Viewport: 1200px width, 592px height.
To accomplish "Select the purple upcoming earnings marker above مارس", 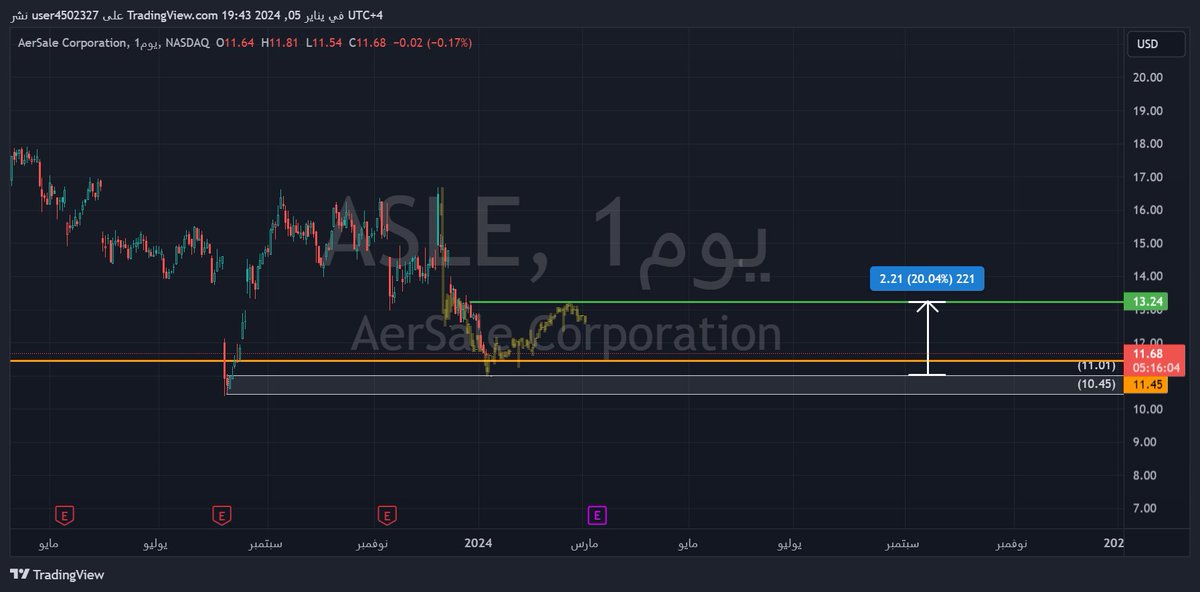I will (x=596, y=516).
